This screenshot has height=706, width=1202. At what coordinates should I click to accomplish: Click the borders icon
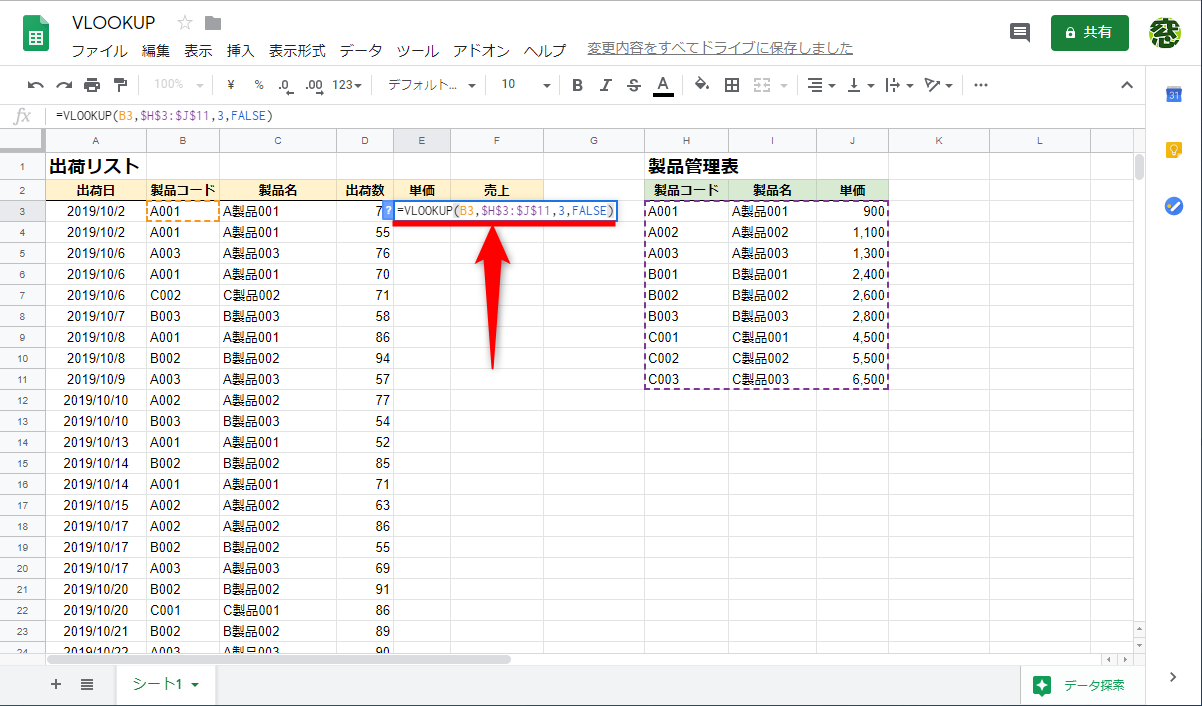click(x=731, y=85)
